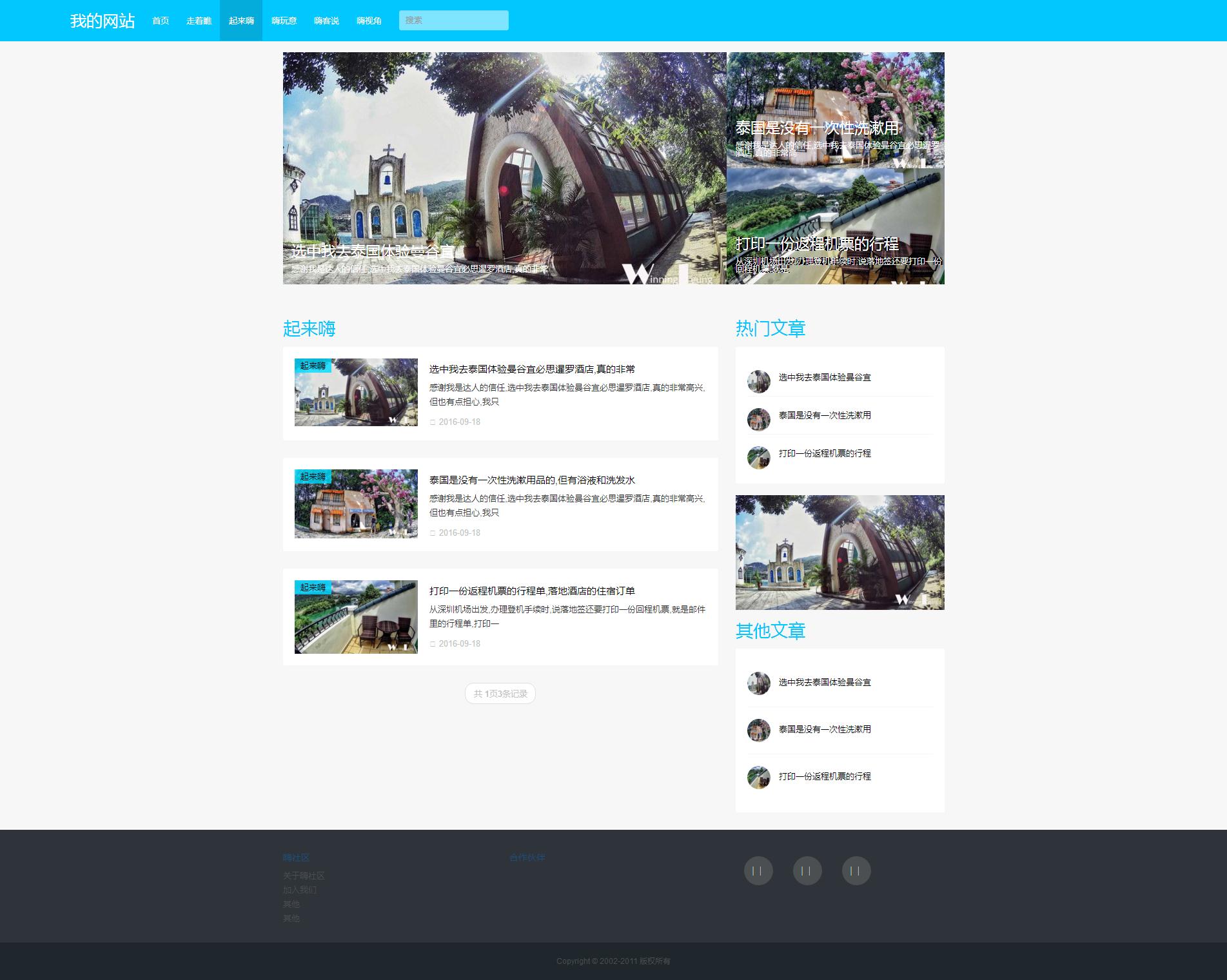1227x980 pixels.
Task: Click avatar beside 选中我去泰国体验曼谷宣 in 其他文章
Action: (x=758, y=683)
